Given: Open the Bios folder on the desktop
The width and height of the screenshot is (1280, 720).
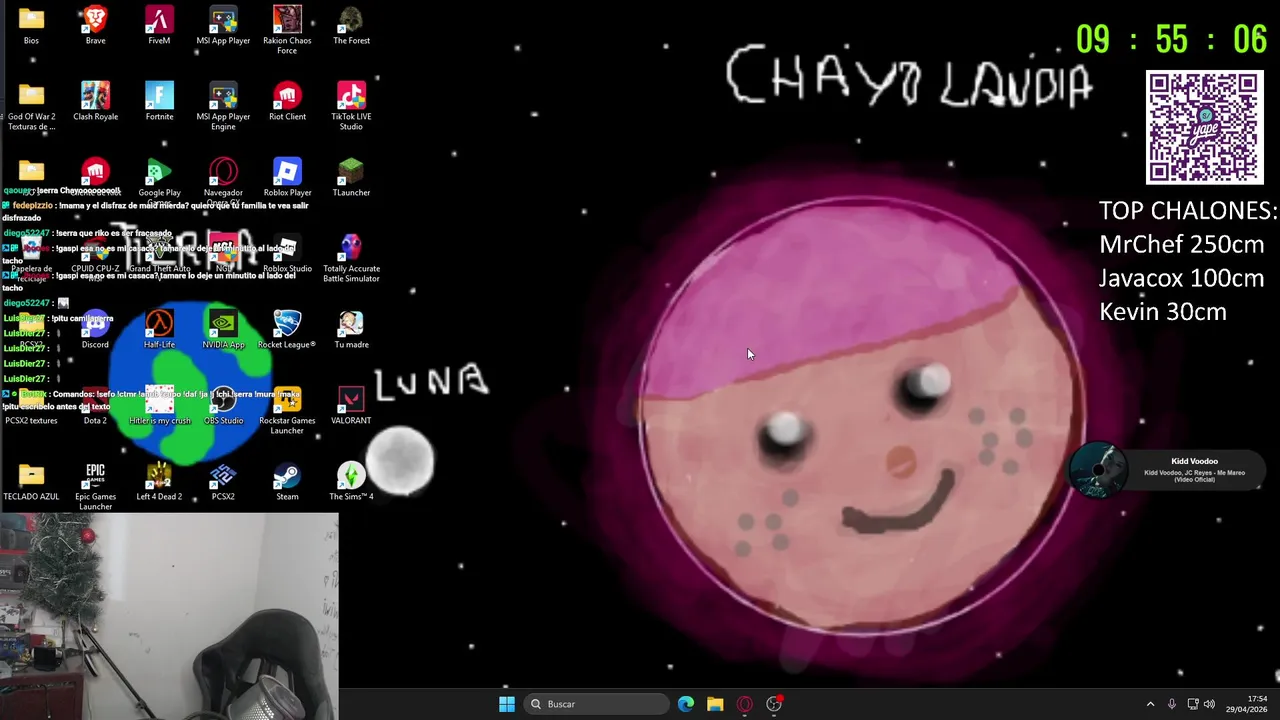Looking at the screenshot, I should 31,26.
